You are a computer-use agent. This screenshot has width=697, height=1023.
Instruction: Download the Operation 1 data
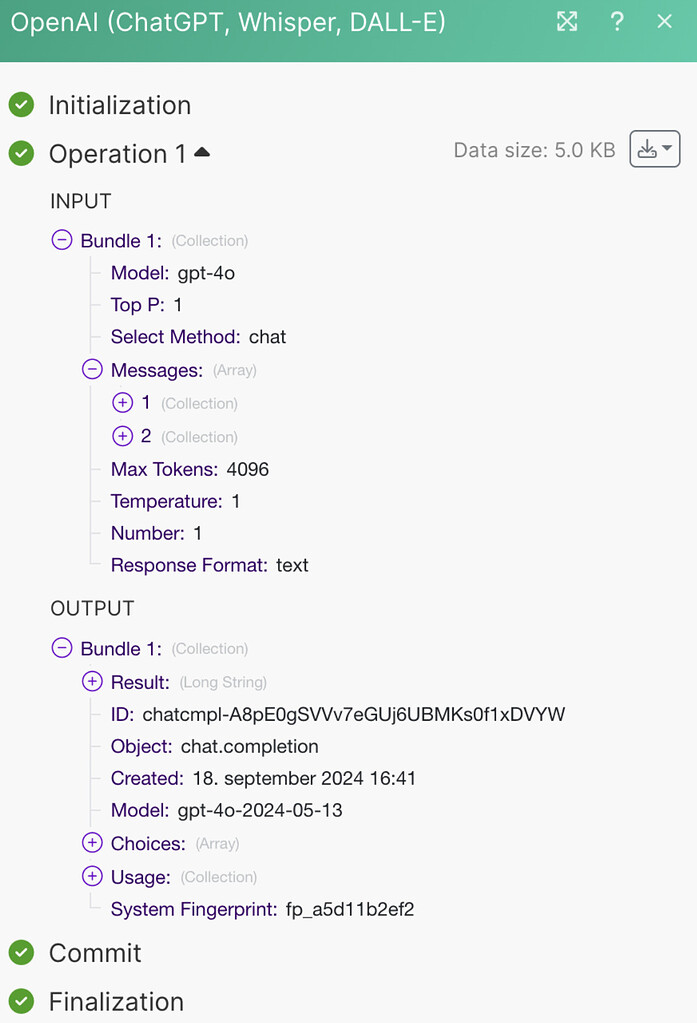coord(648,148)
